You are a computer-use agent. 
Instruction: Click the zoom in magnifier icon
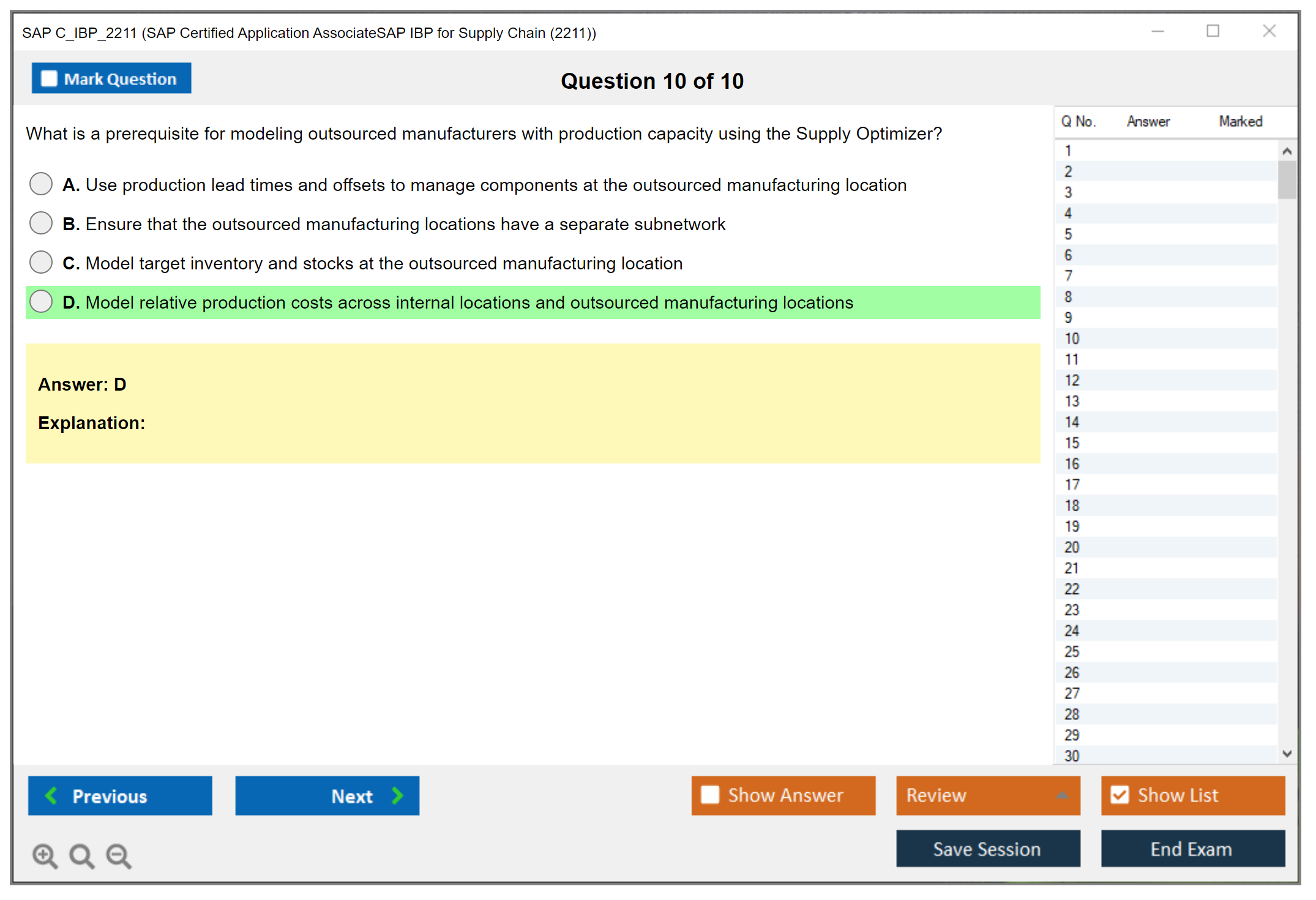pos(44,855)
